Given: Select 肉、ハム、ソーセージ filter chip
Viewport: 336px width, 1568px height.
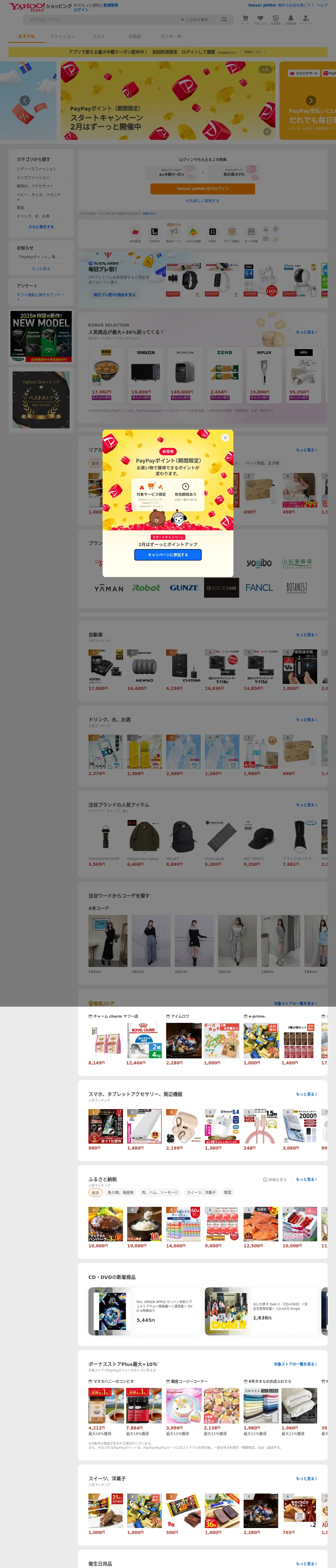Looking at the screenshot, I should 160,1192.
